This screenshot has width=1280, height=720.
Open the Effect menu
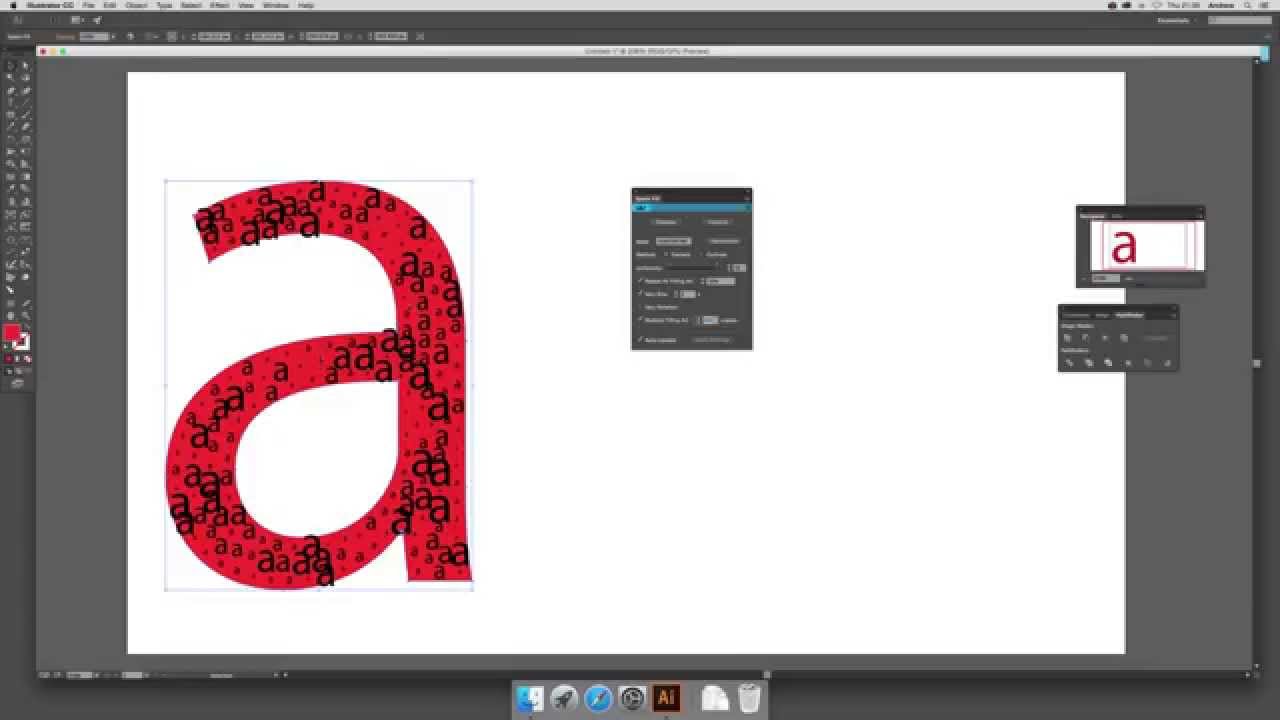219,5
